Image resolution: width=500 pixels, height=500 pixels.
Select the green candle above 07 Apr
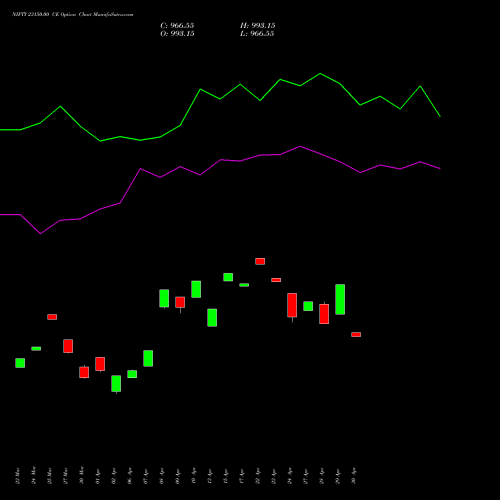click(148, 358)
